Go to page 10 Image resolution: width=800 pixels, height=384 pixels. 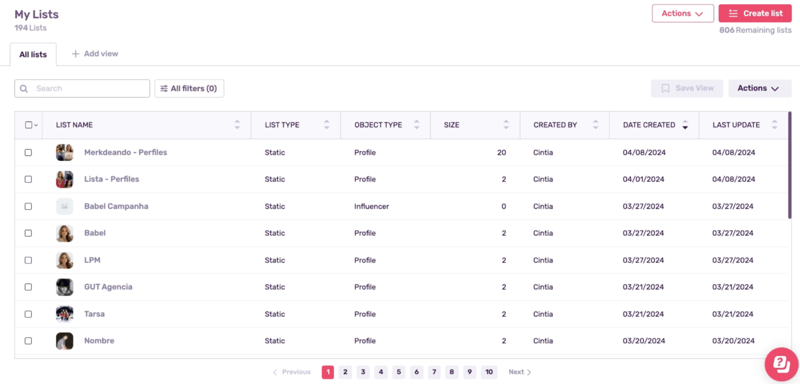(489, 372)
